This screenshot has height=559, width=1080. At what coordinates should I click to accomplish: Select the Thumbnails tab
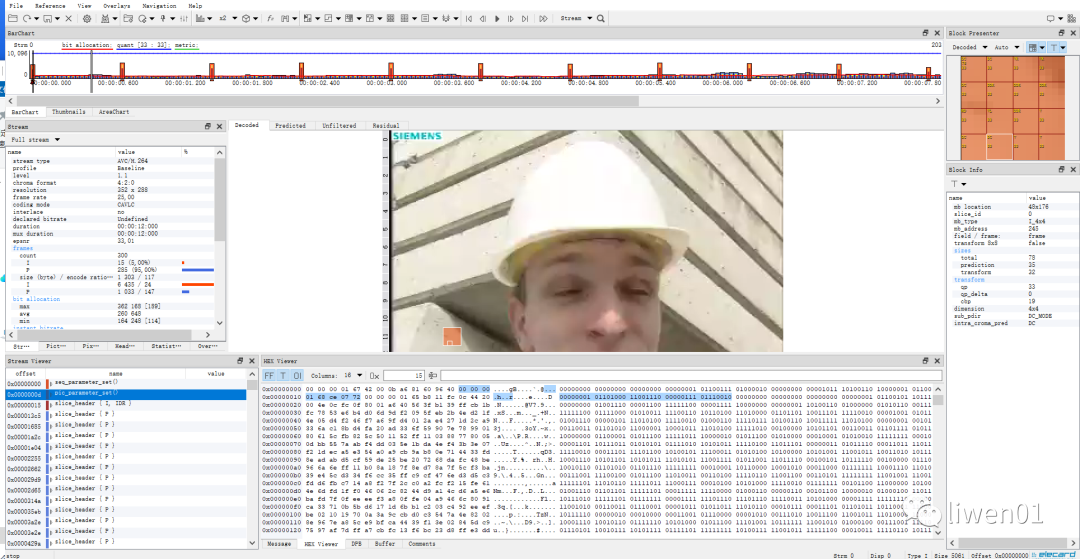click(68, 112)
